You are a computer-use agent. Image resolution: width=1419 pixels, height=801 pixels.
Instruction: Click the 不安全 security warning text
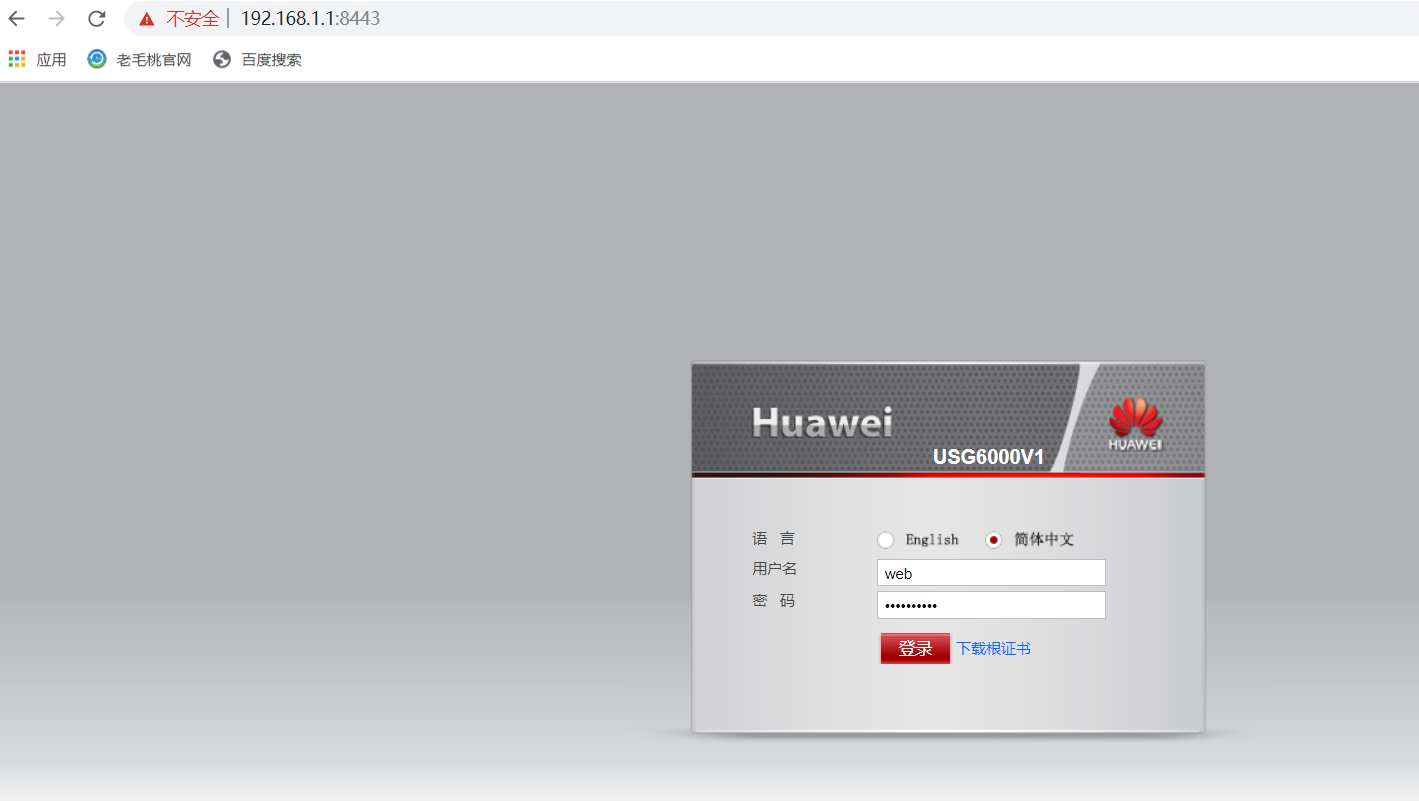[192, 18]
